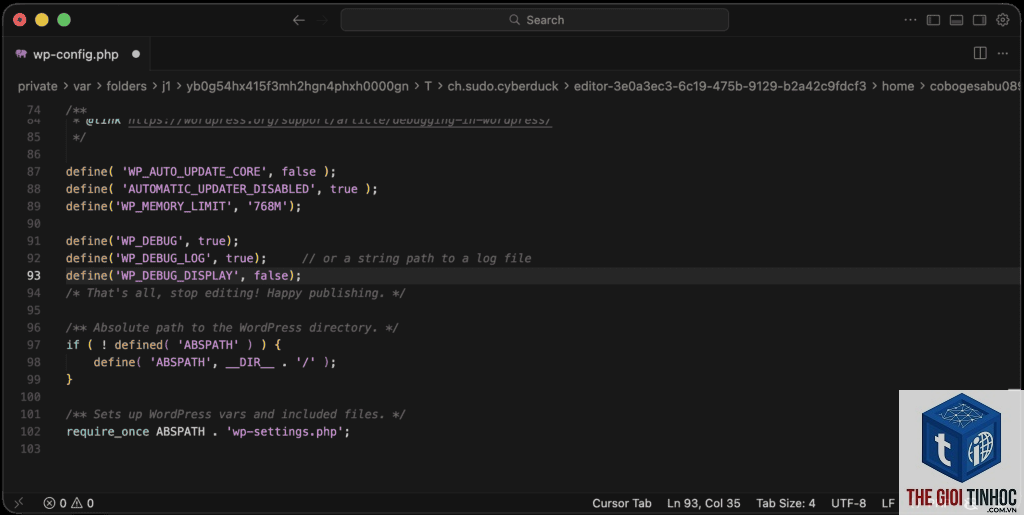Select the wp-config.php tab
This screenshot has height=515, width=1024.
[76, 54]
